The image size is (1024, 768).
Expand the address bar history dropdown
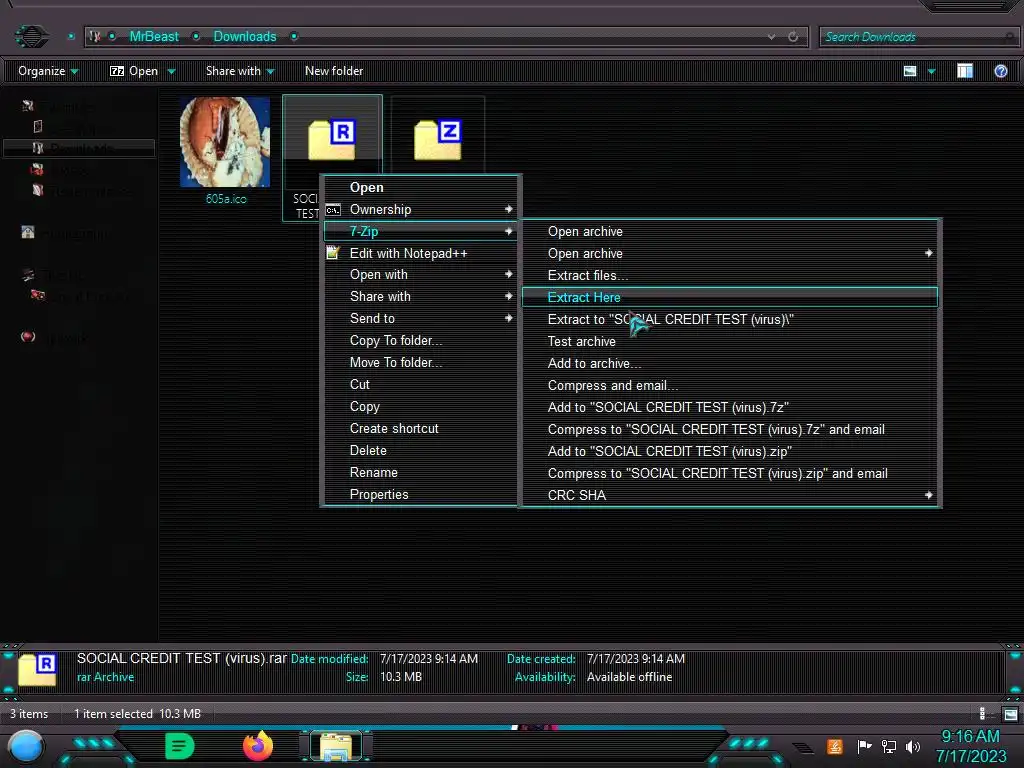pos(771,37)
